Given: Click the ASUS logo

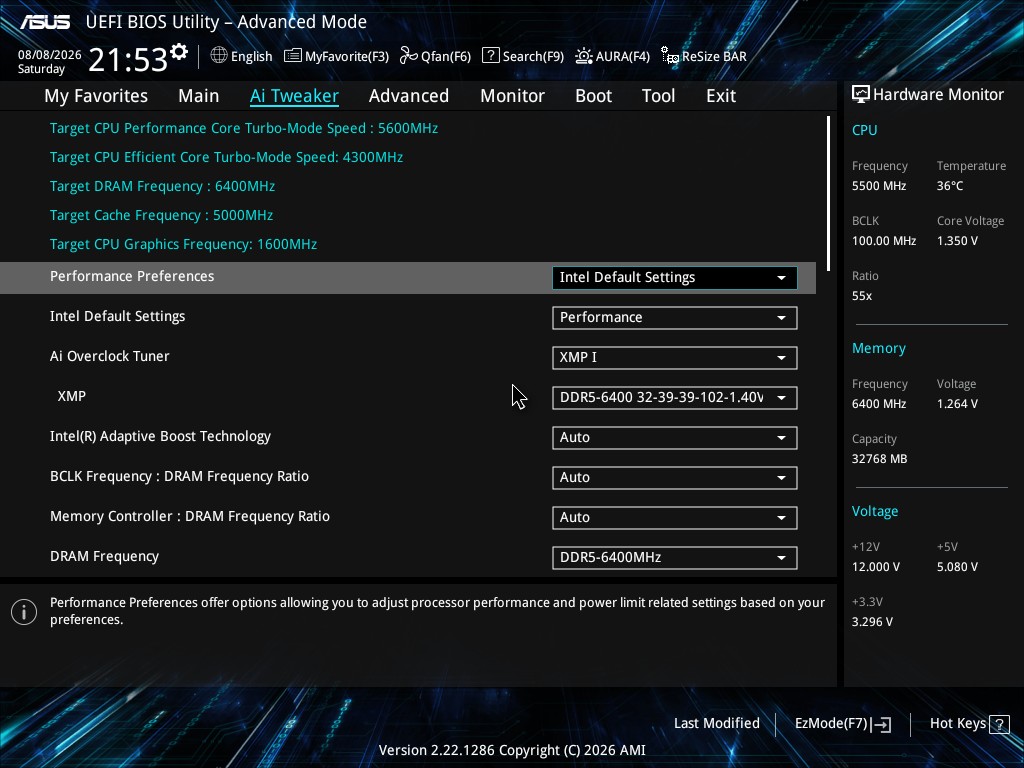Looking at the screenshot, I should click(x=44, y=22).
